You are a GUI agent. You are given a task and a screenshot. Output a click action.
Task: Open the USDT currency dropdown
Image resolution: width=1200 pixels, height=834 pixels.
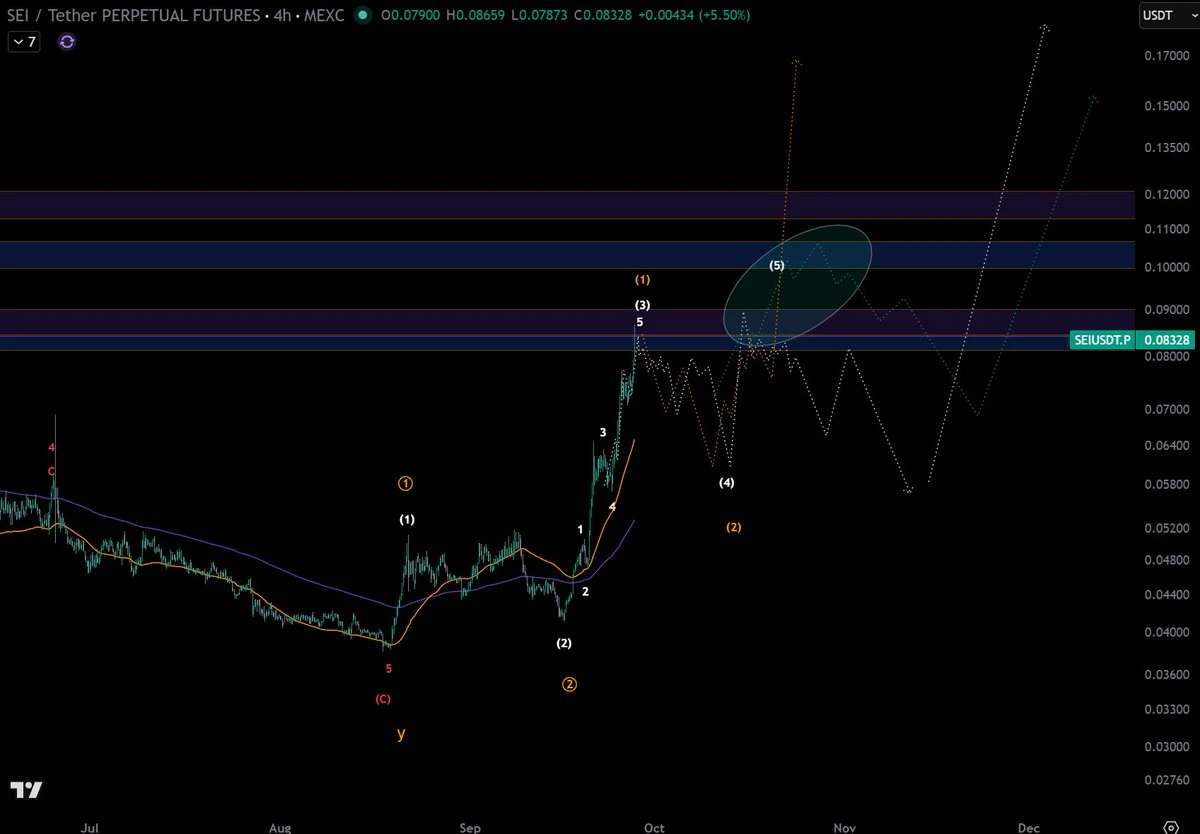[1167, 15]
